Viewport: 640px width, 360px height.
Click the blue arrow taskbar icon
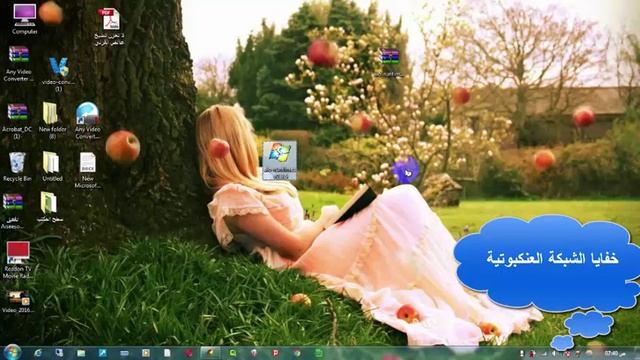[102, 353]
